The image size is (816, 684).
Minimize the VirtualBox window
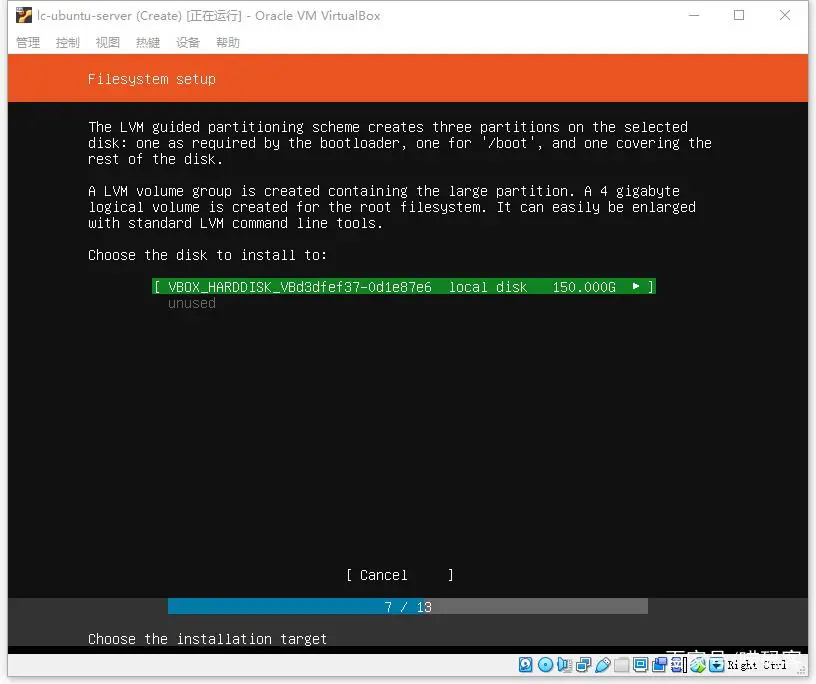(694, 16)
